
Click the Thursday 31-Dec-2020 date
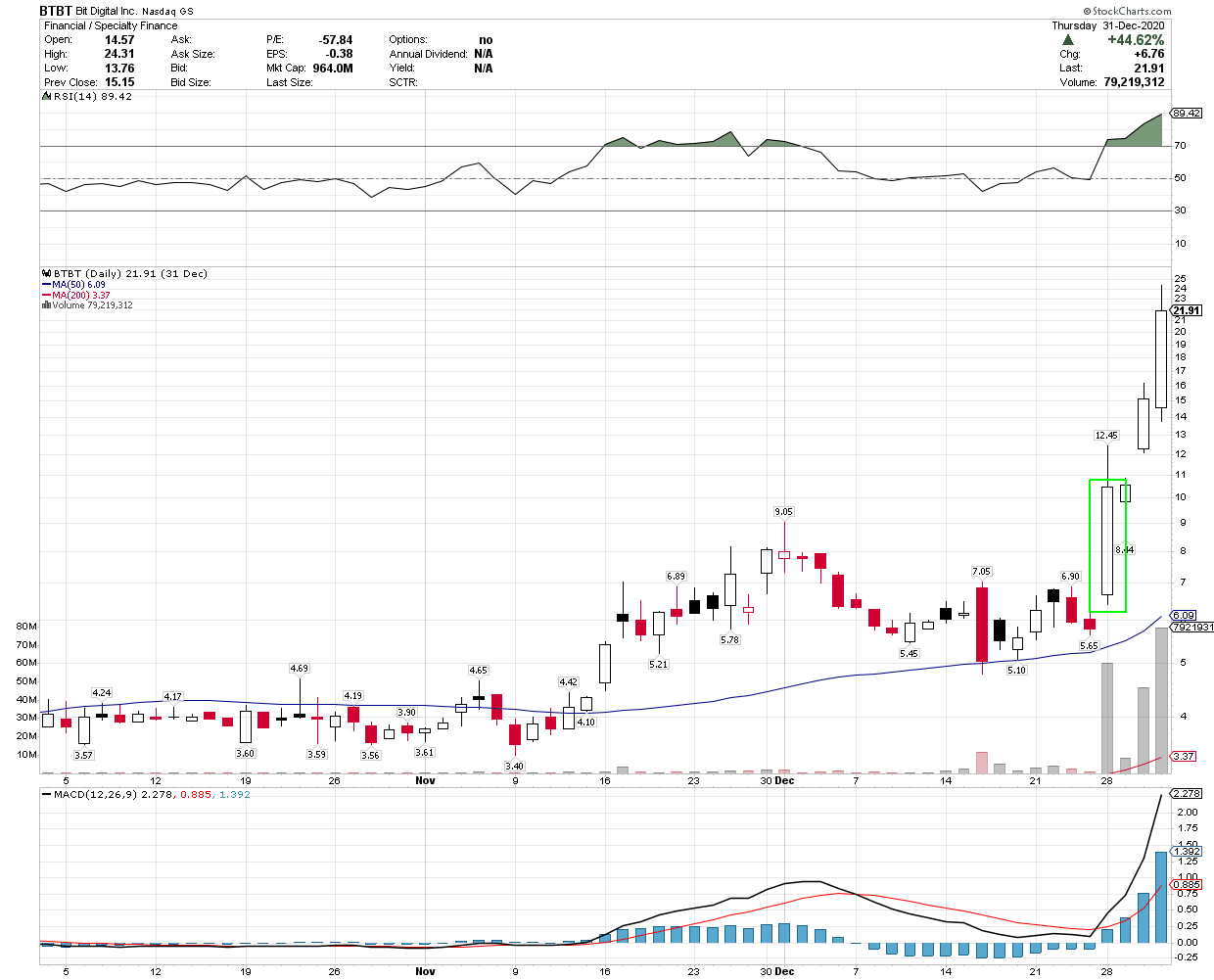[x=1108, y=25]
